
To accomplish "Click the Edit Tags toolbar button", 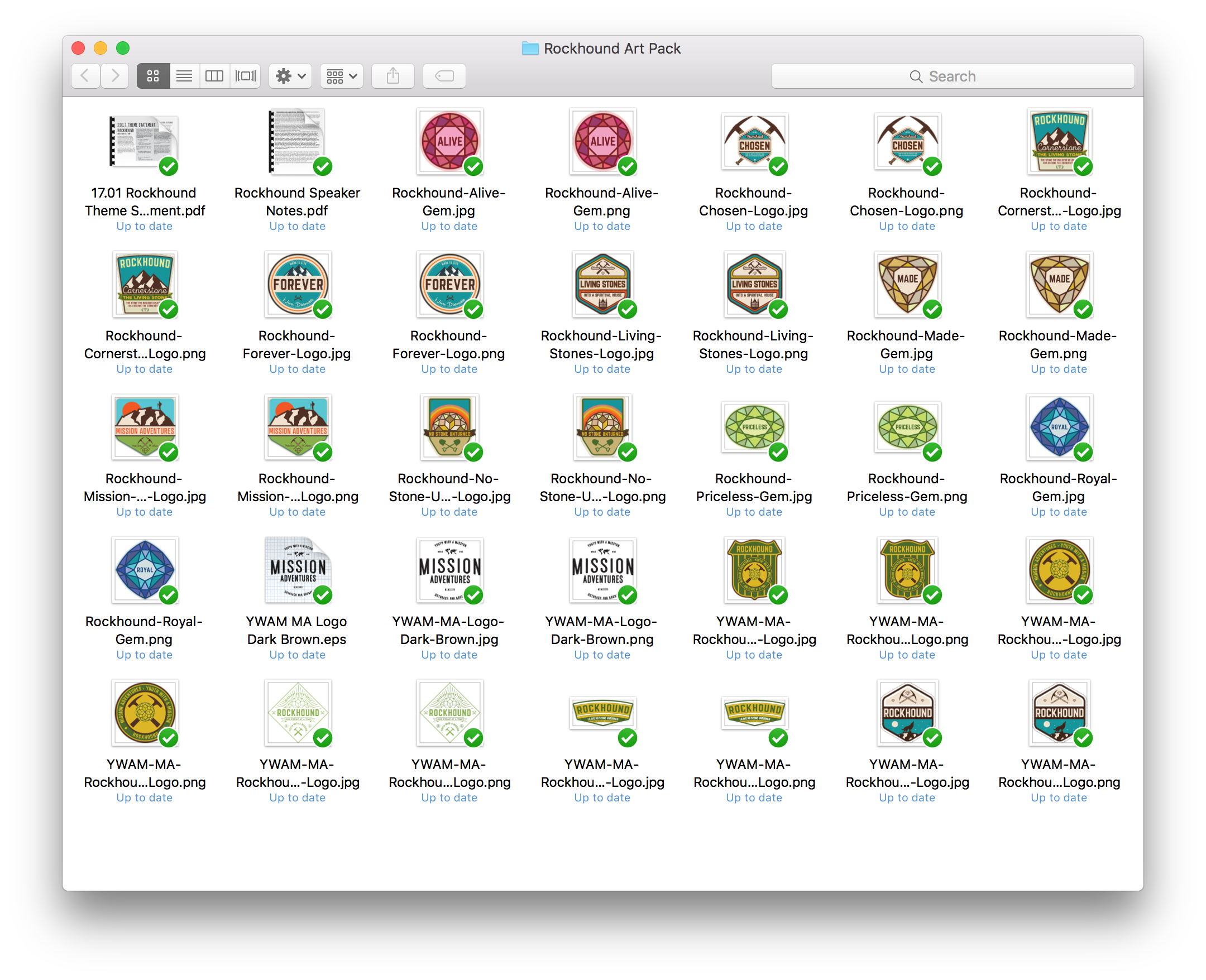I will pos(444,76).
